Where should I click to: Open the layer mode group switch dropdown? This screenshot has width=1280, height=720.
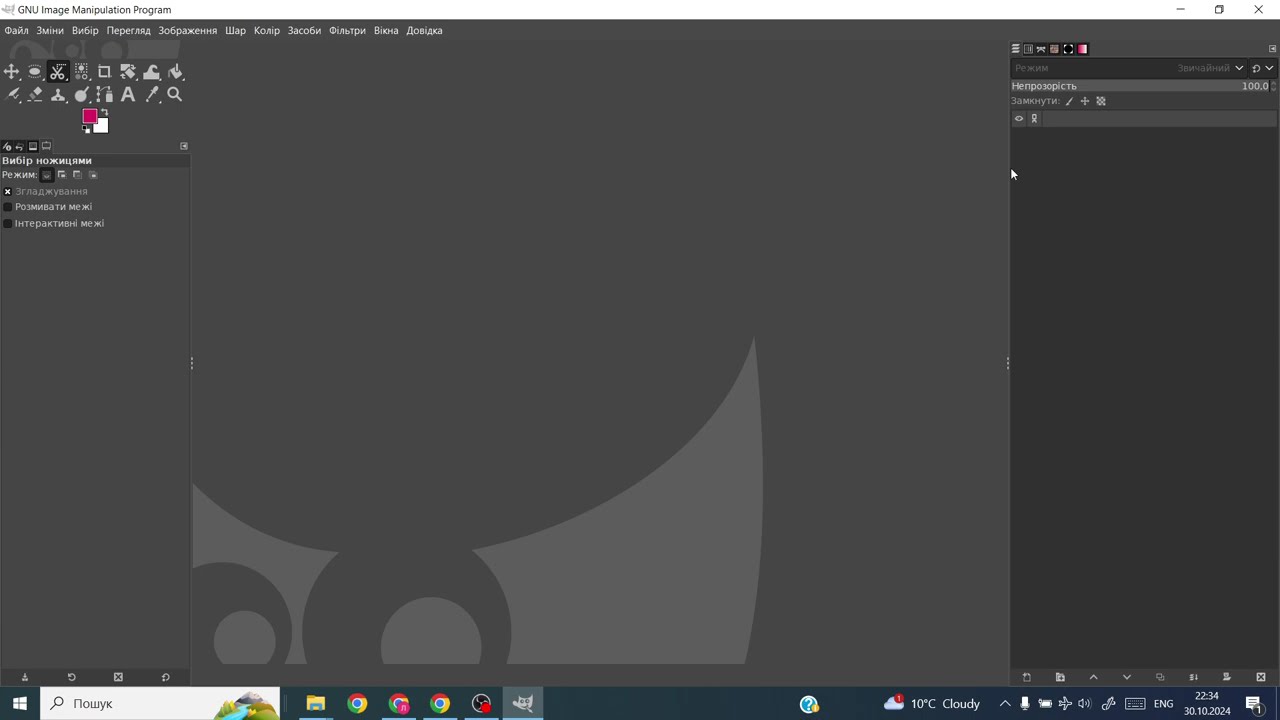[1263, 68]
